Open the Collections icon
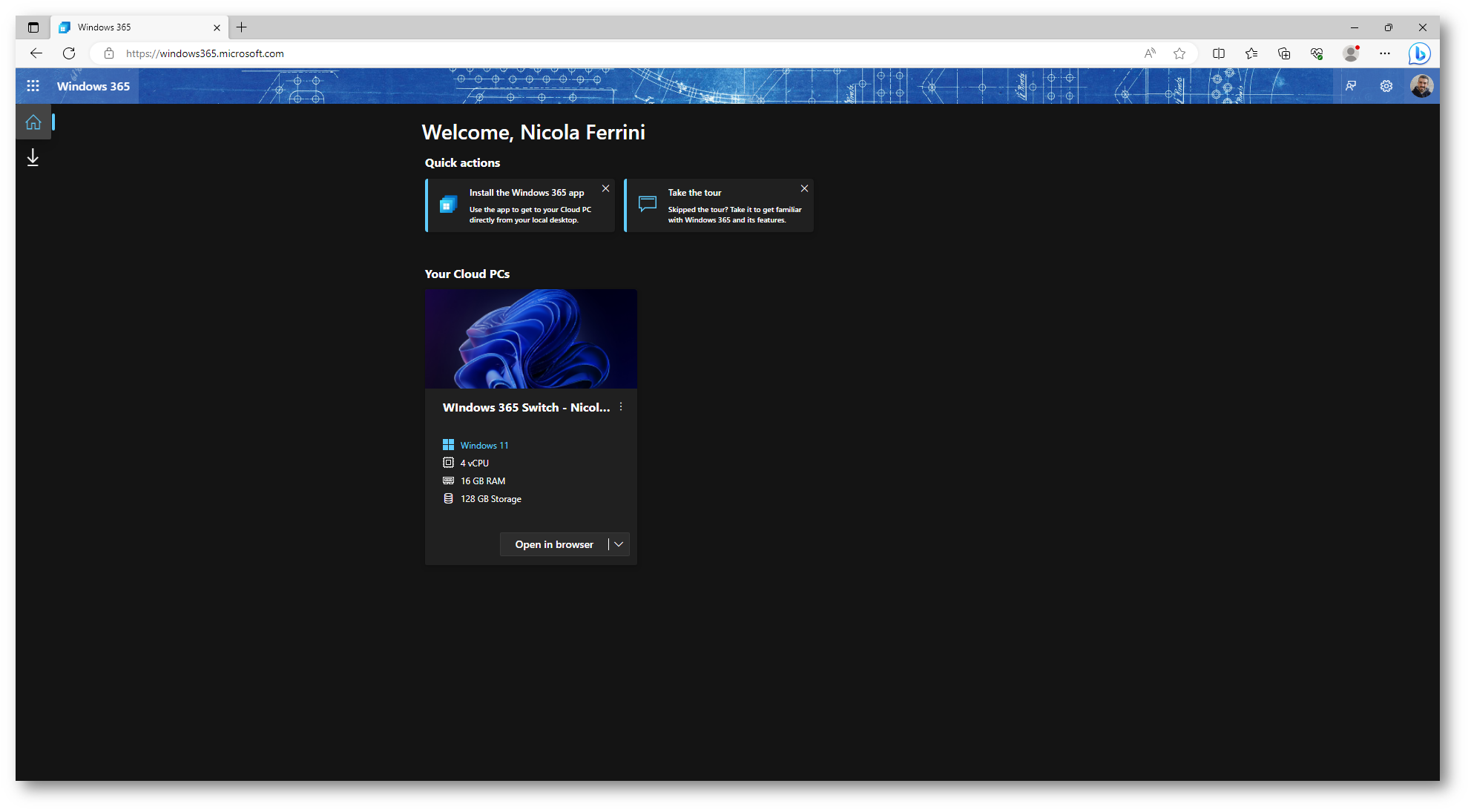This screenshot has height=812, width=1471. click(x=1284, y=53)
